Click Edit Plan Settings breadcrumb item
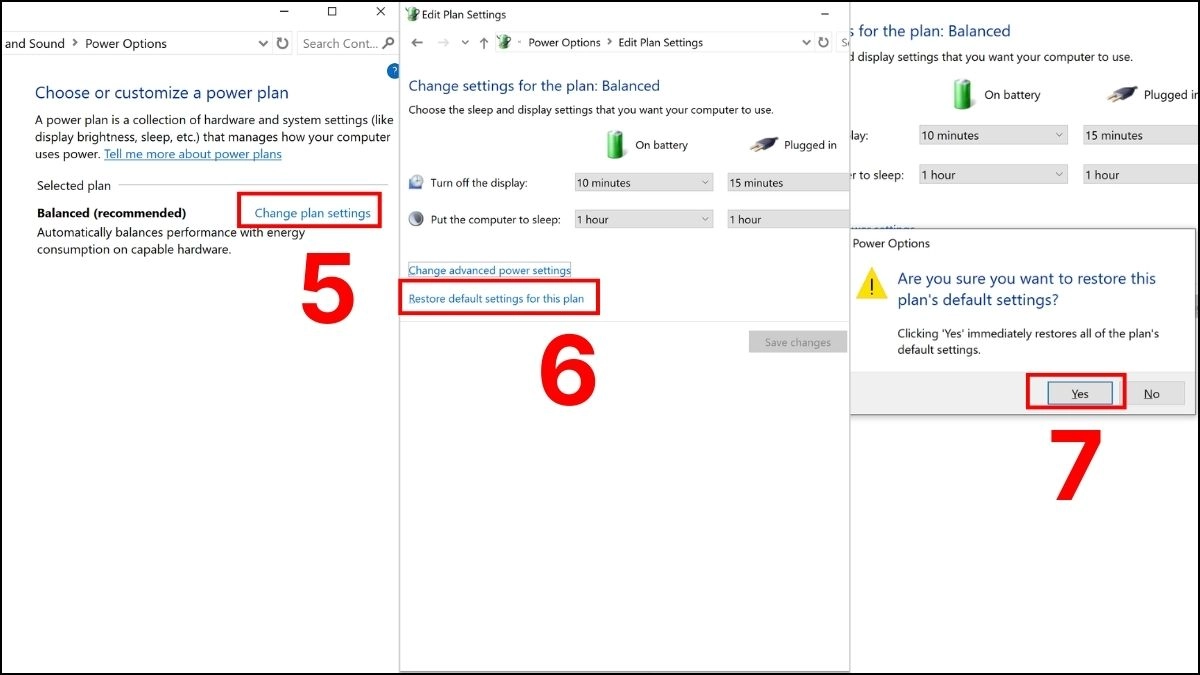The width and height of the screenshot is (1200, 675). (x=660, y=43)
